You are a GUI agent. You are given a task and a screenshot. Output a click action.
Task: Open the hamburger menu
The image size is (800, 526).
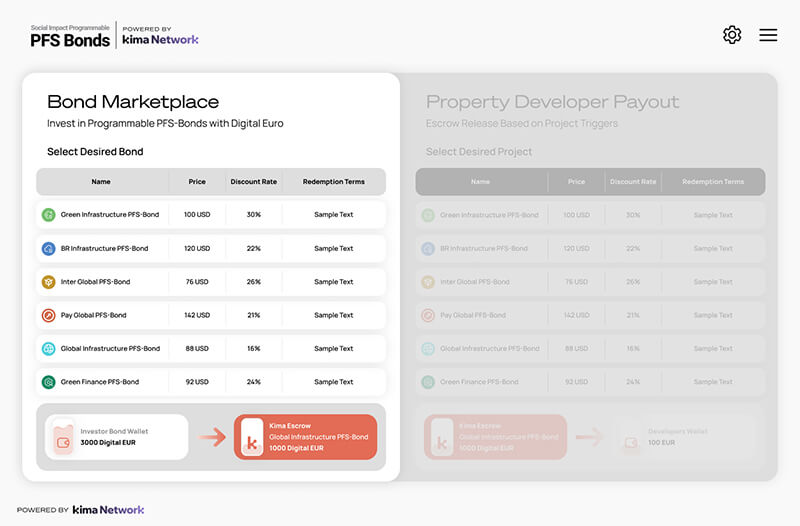[x=768, y=35]
